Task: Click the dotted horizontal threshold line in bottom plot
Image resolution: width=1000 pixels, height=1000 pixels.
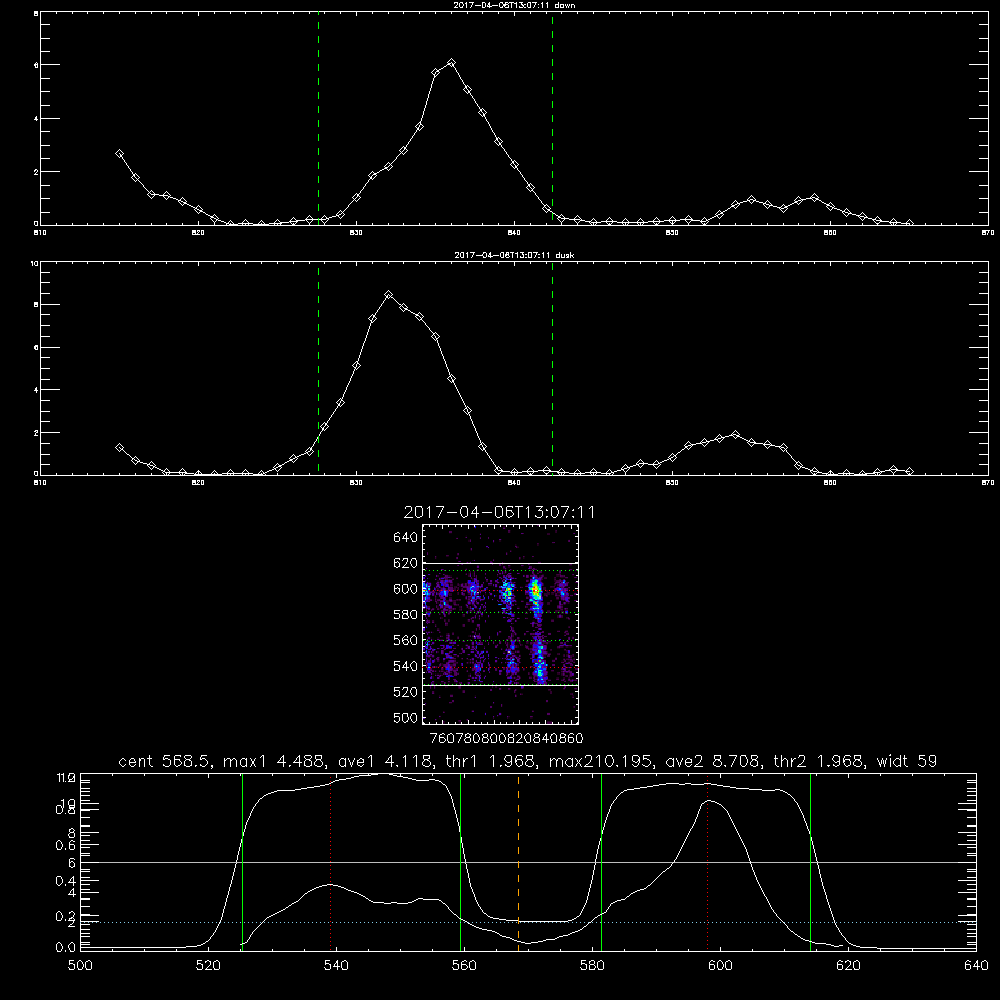Action: [528, 922]
